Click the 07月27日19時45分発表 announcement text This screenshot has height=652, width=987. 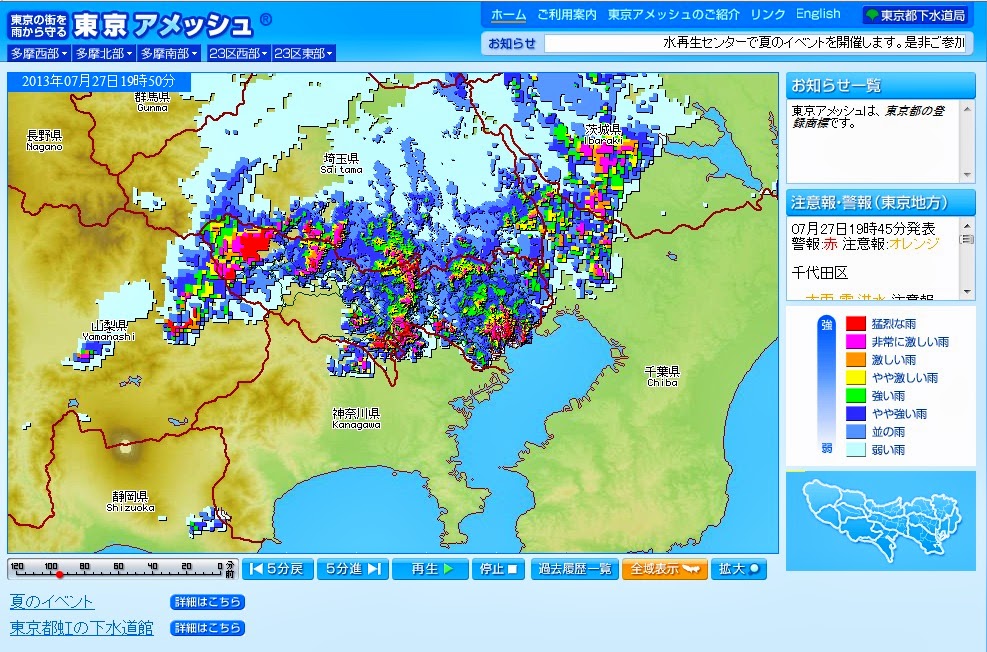863,228
